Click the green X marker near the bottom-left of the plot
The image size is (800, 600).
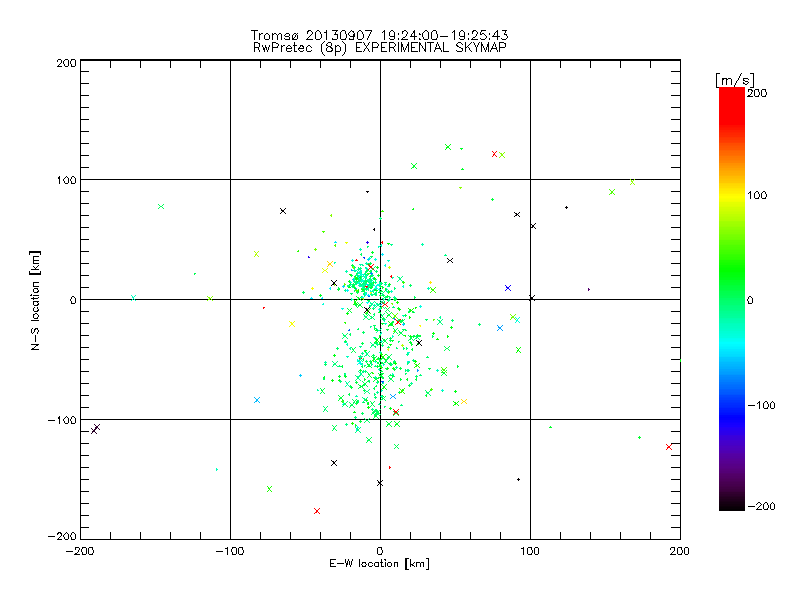coord(269,489)
